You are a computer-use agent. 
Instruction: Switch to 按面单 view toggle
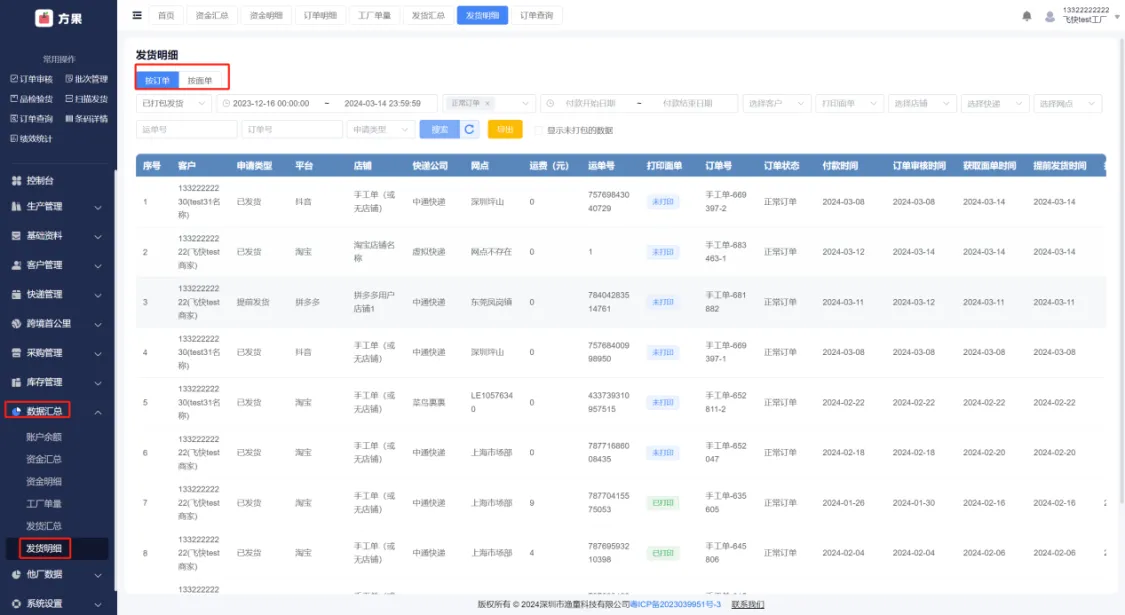[201, 80]
